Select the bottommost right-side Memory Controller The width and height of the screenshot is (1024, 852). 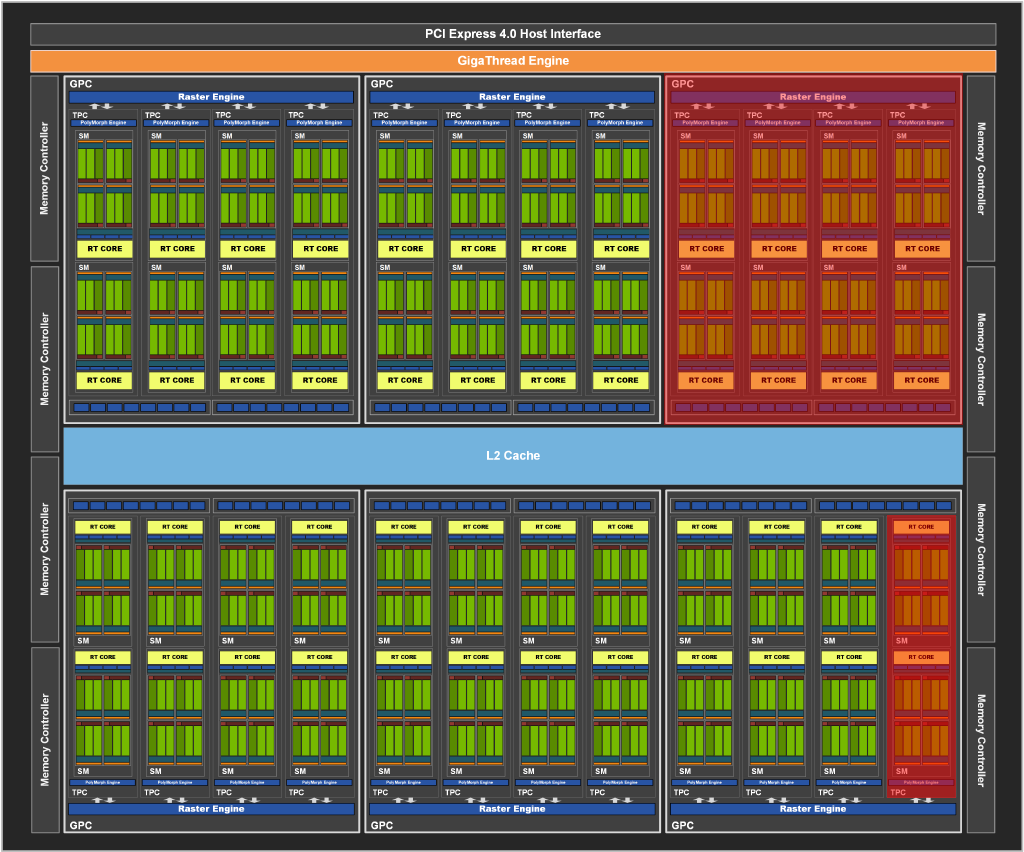pyautogui.click(x=980, y=739)
